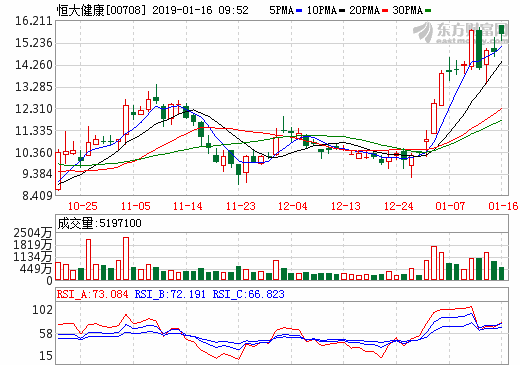Click the 20PMA legend label
520x365 pixels.
pyautogui.click(x=365, y=10)
